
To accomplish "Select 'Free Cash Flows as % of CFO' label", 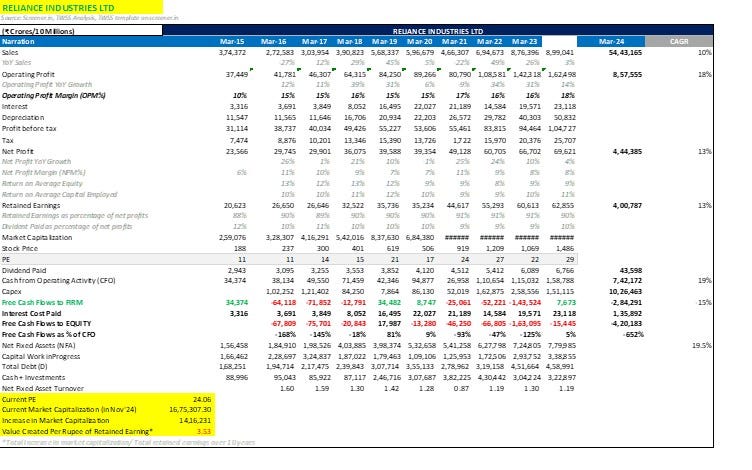I will [48, 335].
